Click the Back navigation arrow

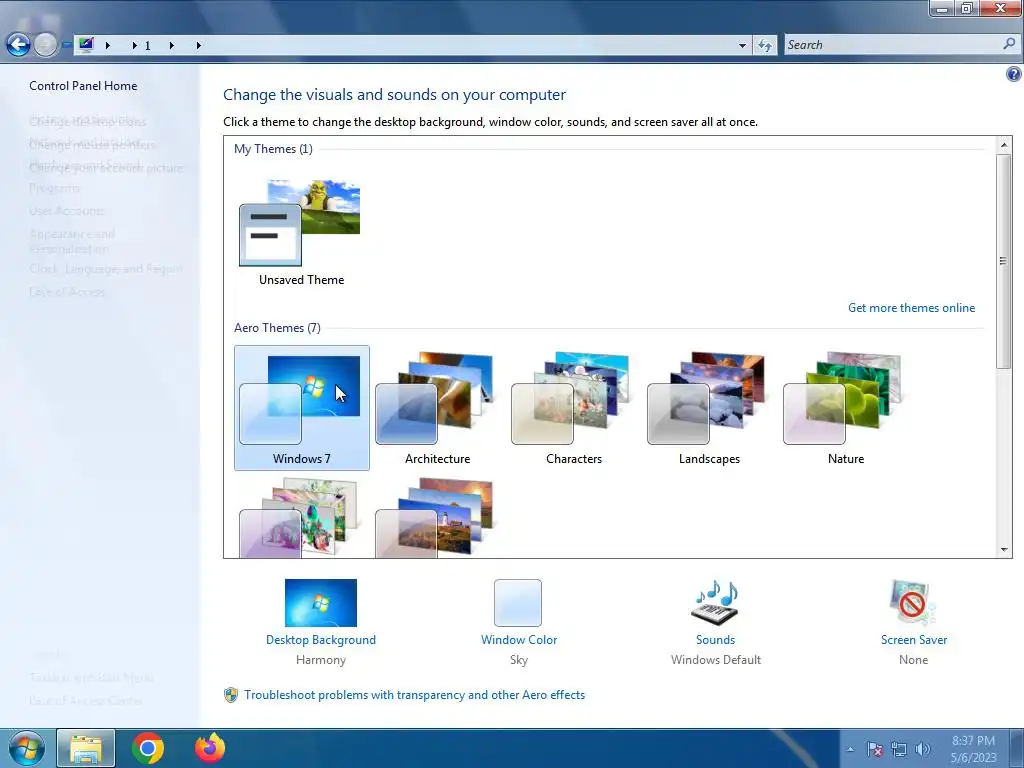point(18,44)
